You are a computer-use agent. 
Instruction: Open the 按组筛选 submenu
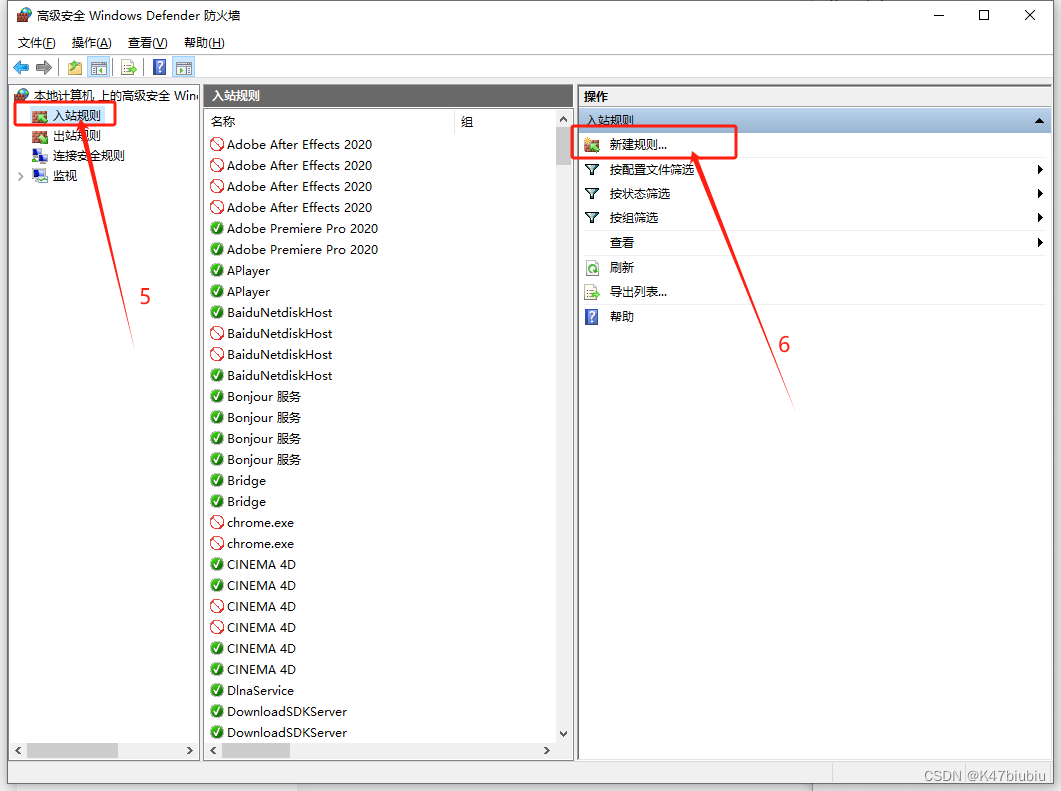click(633, 217)
